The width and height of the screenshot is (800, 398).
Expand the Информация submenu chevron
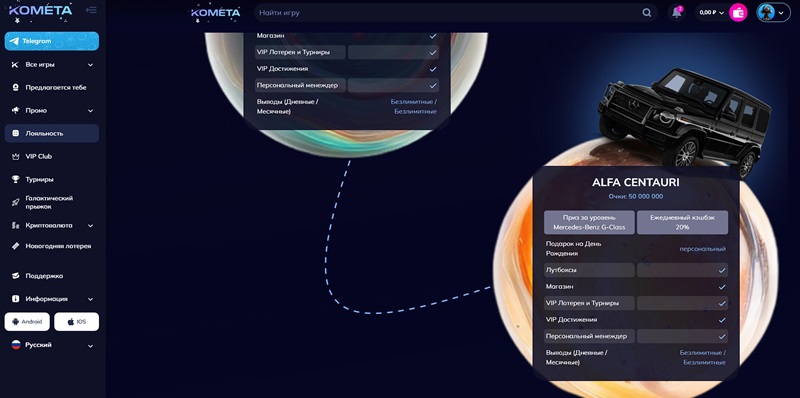[90, 300]
